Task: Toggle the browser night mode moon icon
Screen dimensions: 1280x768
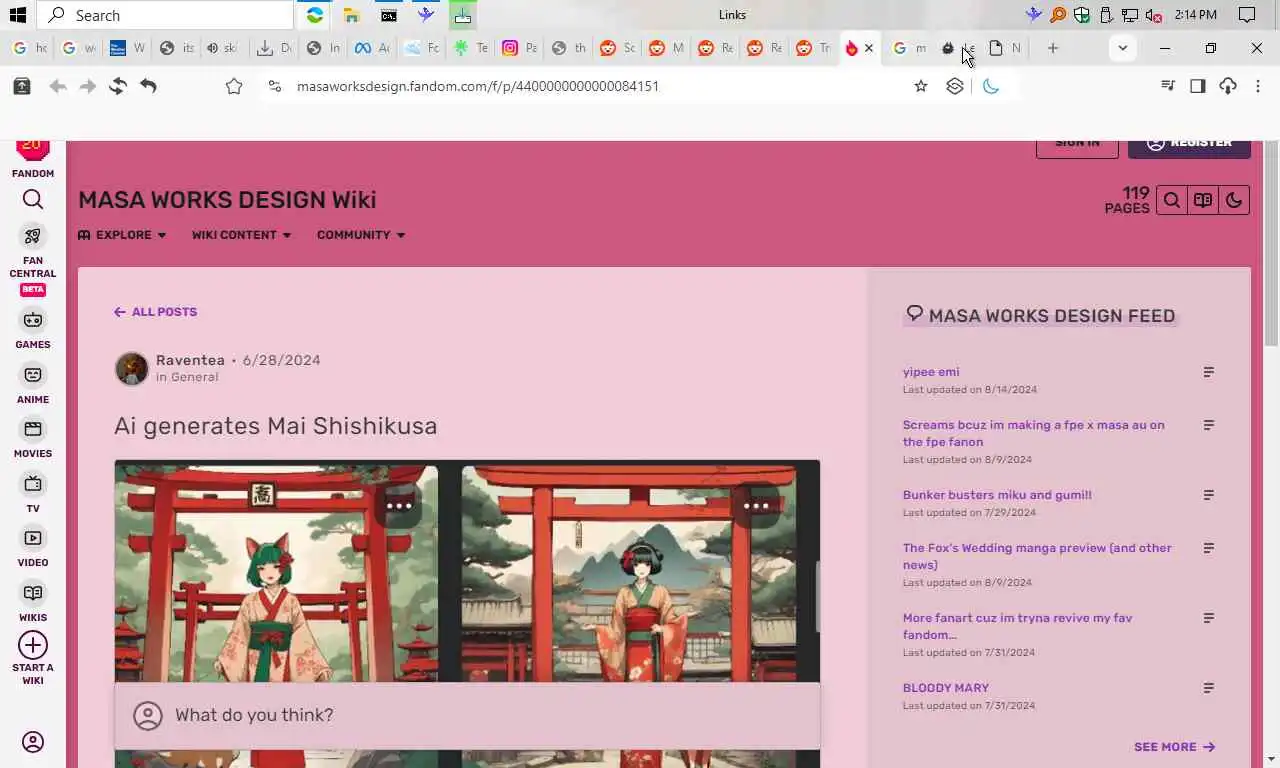Action: click(x=991, y=86)
